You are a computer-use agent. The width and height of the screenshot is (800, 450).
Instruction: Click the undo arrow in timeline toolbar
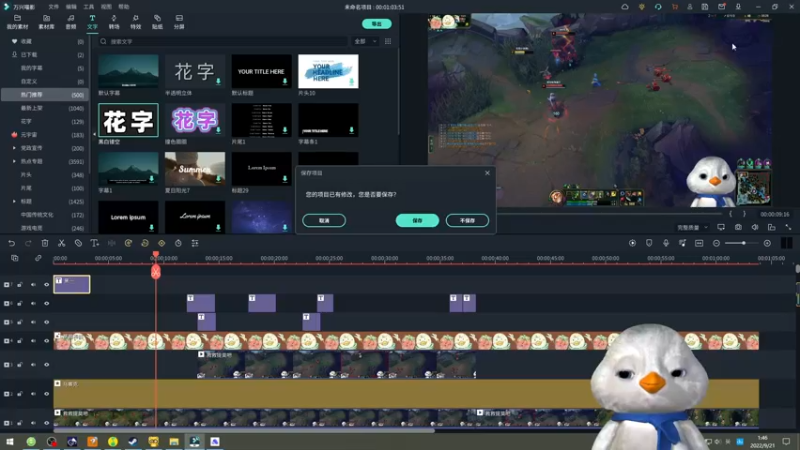click(x=11, y=243)
